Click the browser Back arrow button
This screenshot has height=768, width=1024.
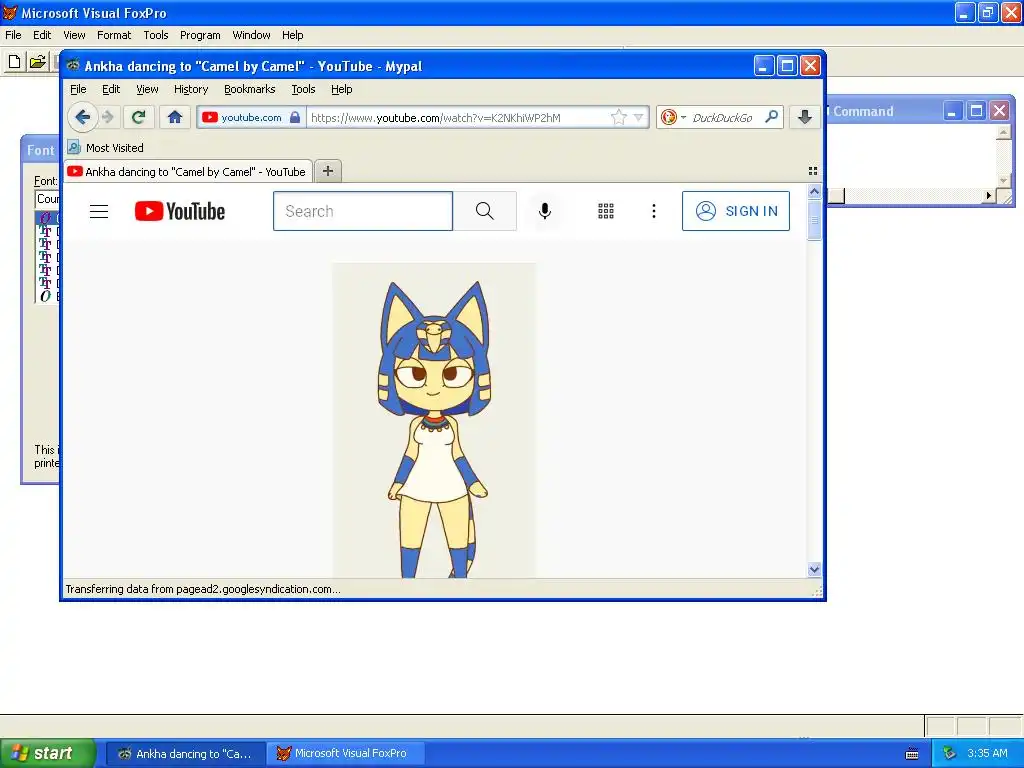(82, 118)
